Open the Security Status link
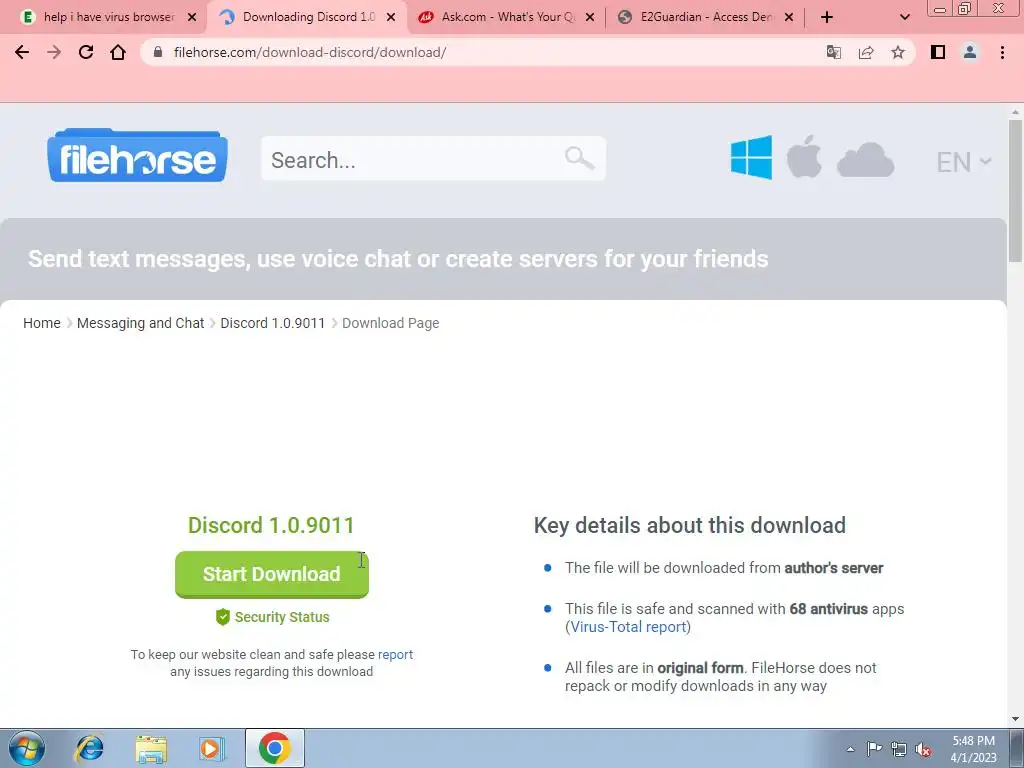The height and width of the screenshot is (768, 1024). [282, 617]
